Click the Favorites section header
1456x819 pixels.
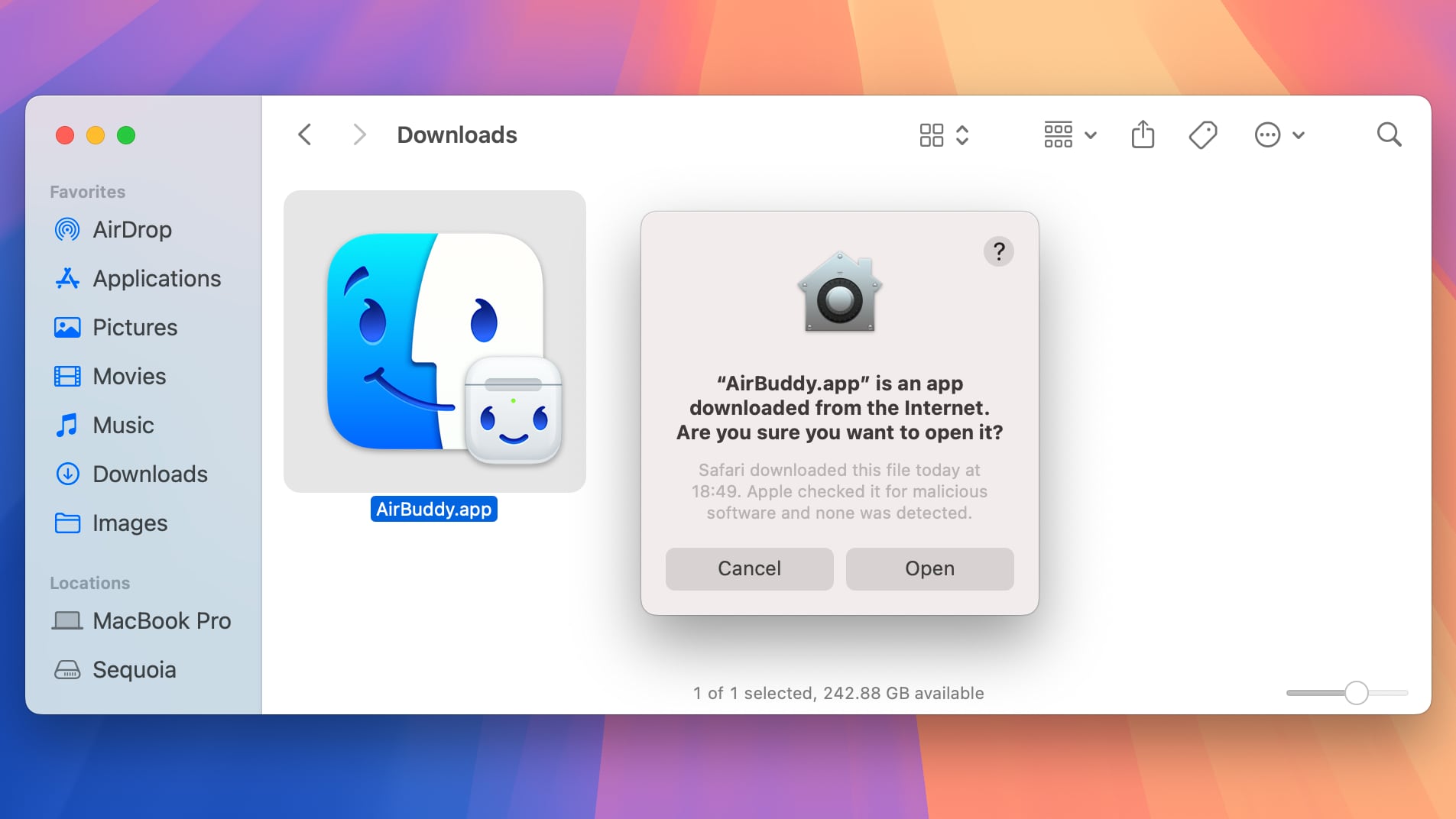click(87, 192)
